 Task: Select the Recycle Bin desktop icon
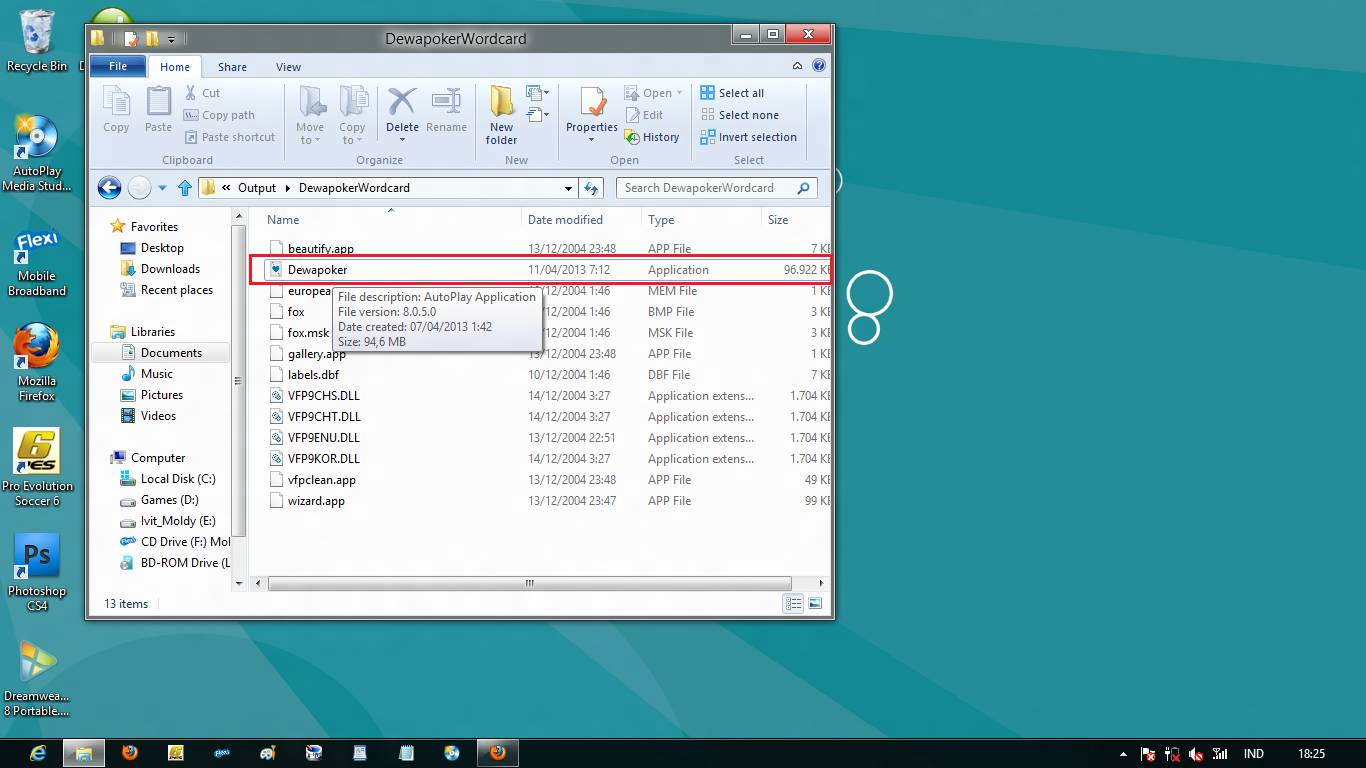coord(37,41)
